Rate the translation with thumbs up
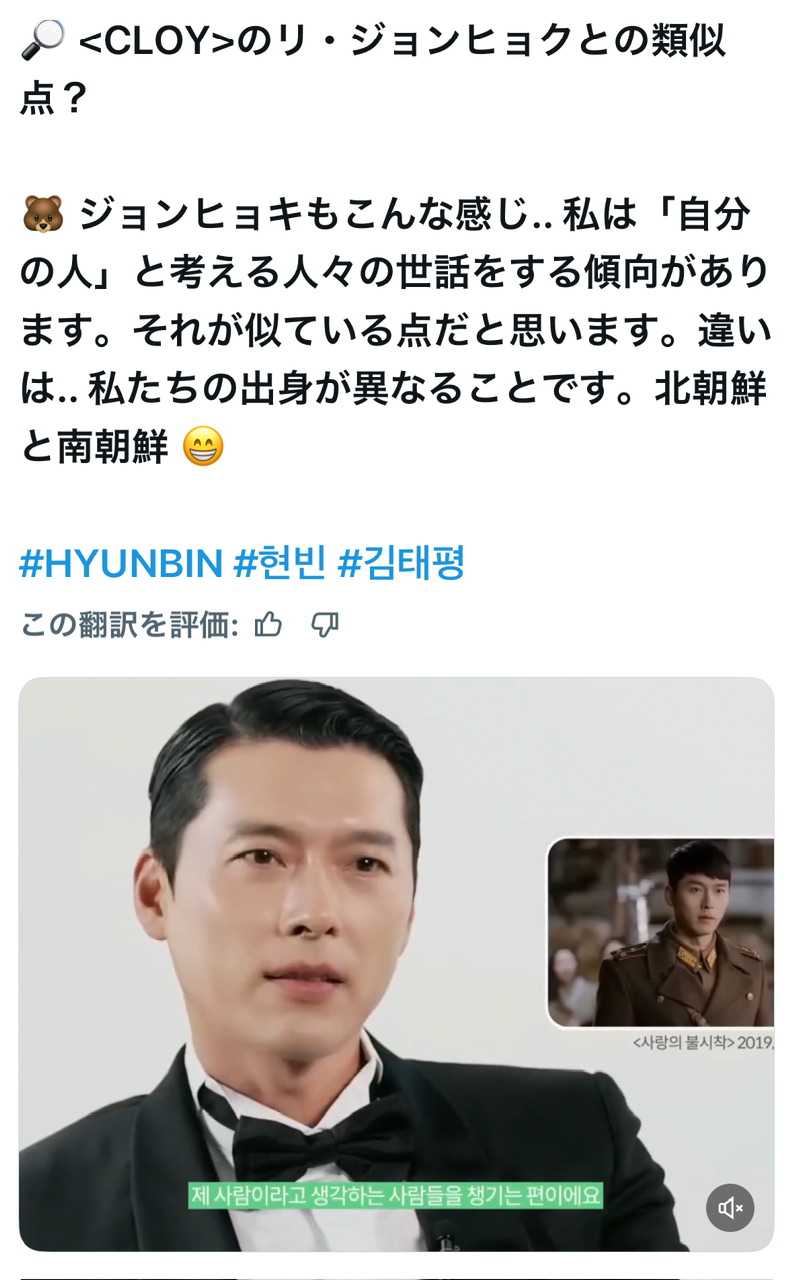792x1280 pixels. pos(268,626)
